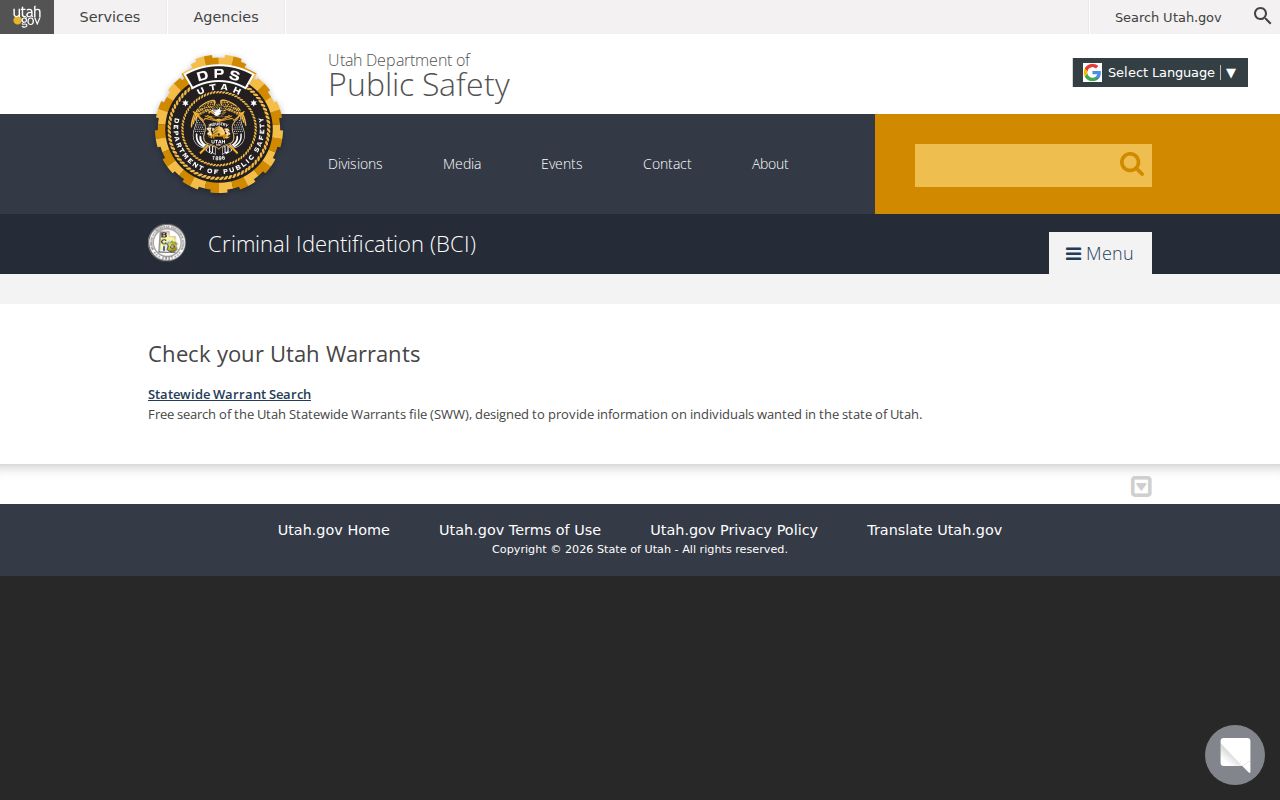This screenshot has height=800, width=1280.
Task: Click the Utah.gov search magnifier icon
Action: [x=1262, y=16]
